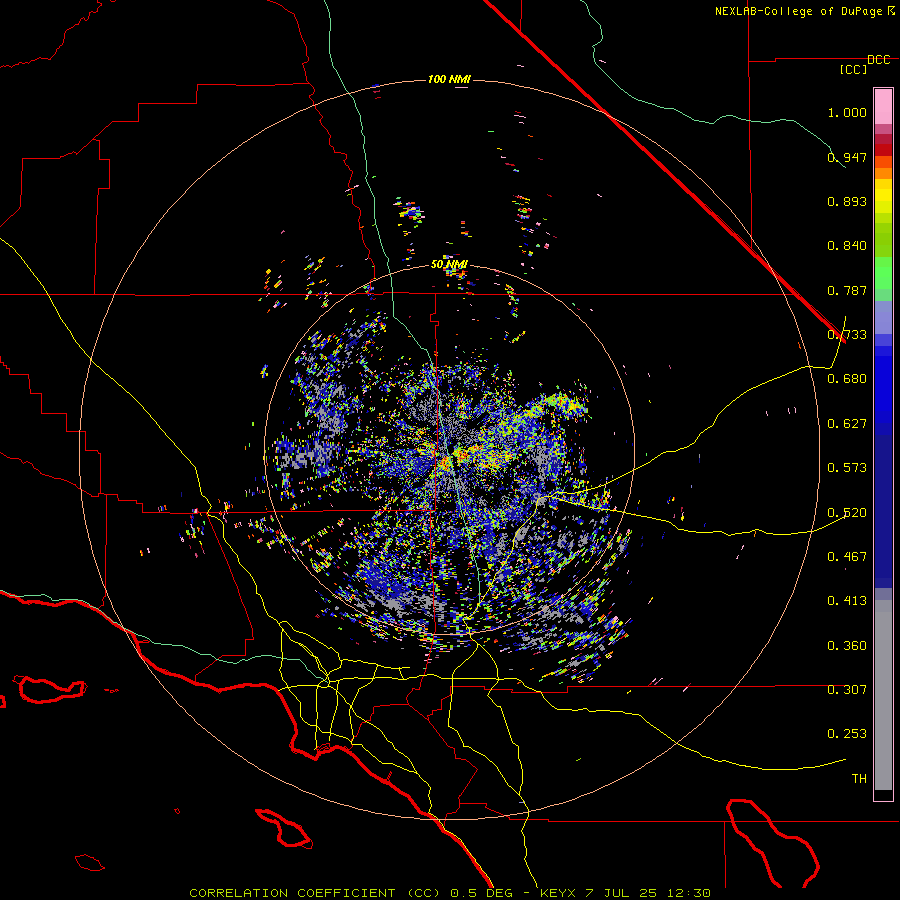Pick the red segment near 0.947 on color bar

pyautogui.click(x=883, y=150)
